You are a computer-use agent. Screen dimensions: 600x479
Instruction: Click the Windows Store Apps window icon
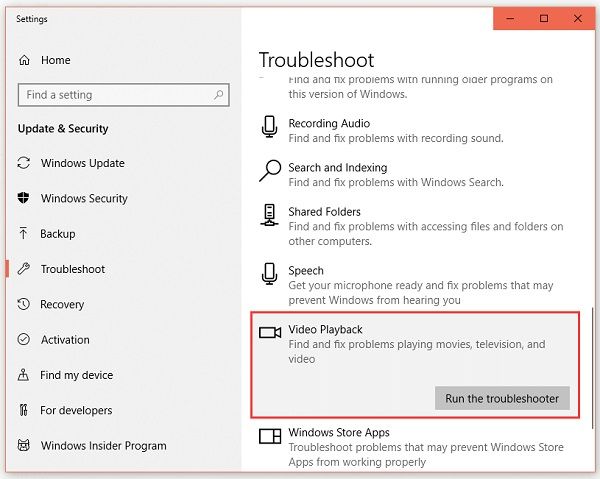click(x=270, y=436)
